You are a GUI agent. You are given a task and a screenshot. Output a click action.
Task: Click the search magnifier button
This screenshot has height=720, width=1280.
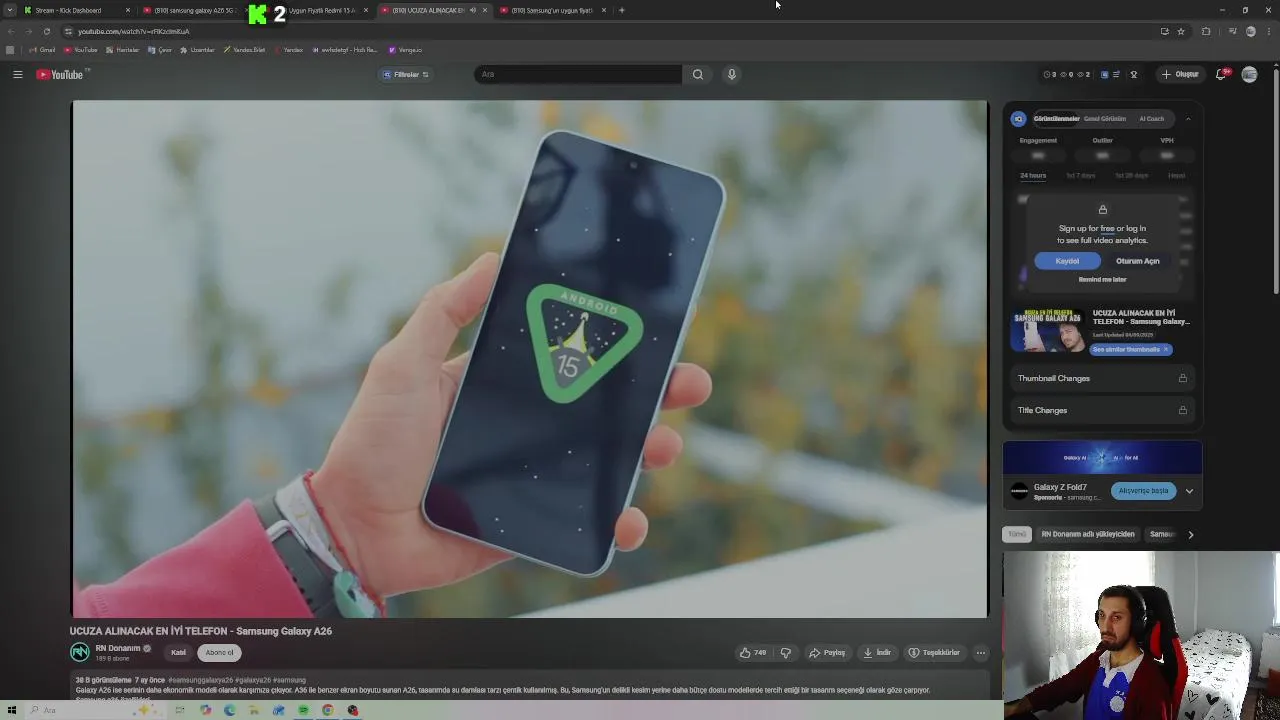click(x=698, y=74)
